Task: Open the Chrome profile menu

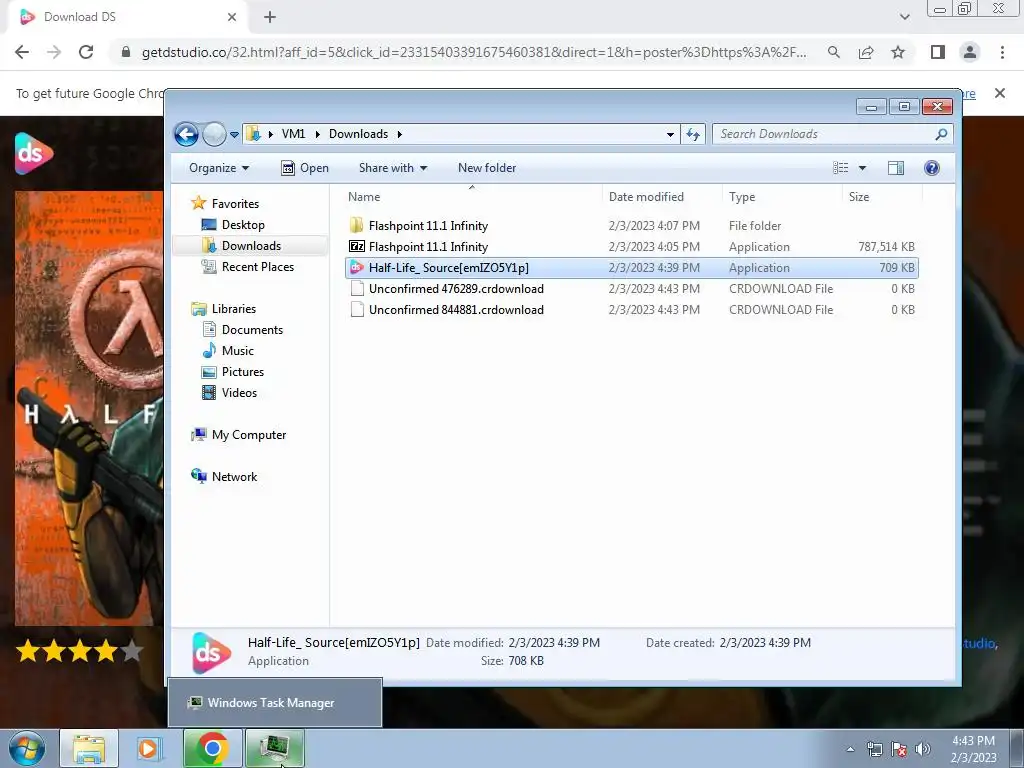Action: click(x=970, y=52)
